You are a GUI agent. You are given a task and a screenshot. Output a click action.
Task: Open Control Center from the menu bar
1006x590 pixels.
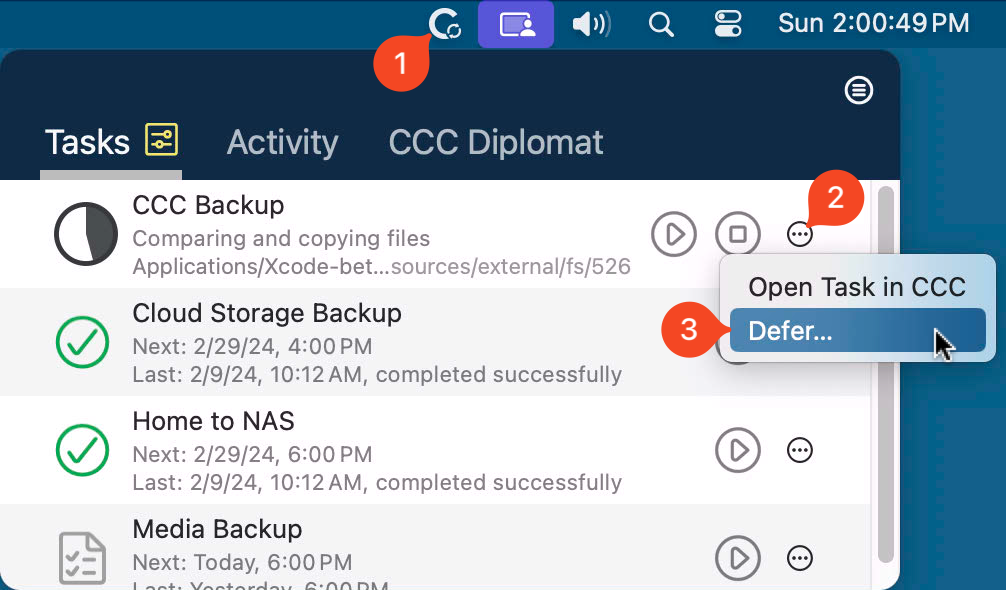point(728,24)
